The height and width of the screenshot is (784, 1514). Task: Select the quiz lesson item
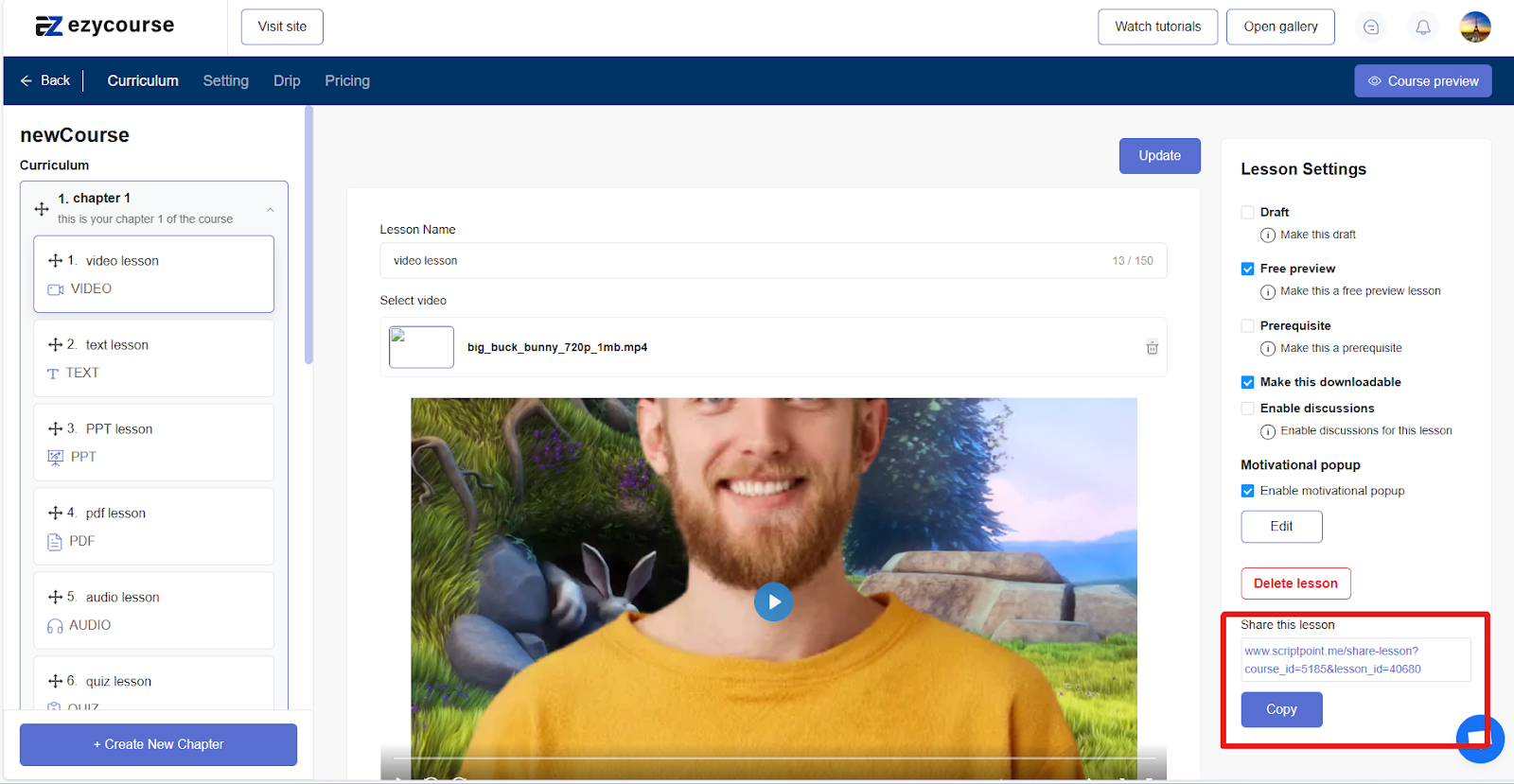coord(154,683)
